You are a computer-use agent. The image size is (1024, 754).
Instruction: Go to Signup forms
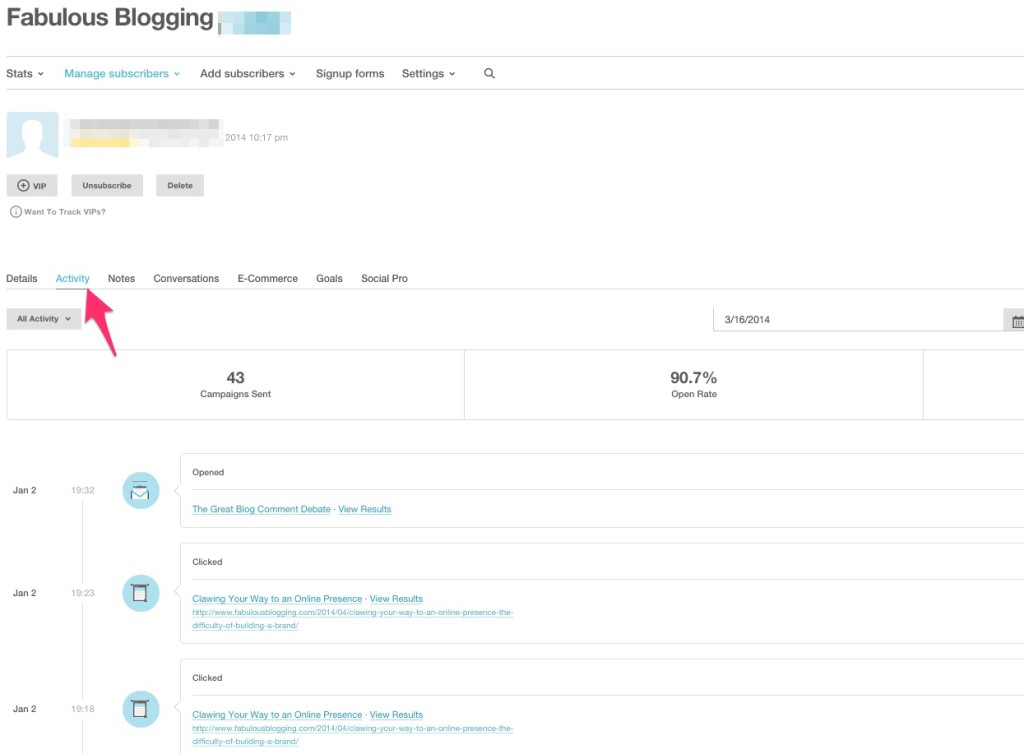click(x=350, y=73)
